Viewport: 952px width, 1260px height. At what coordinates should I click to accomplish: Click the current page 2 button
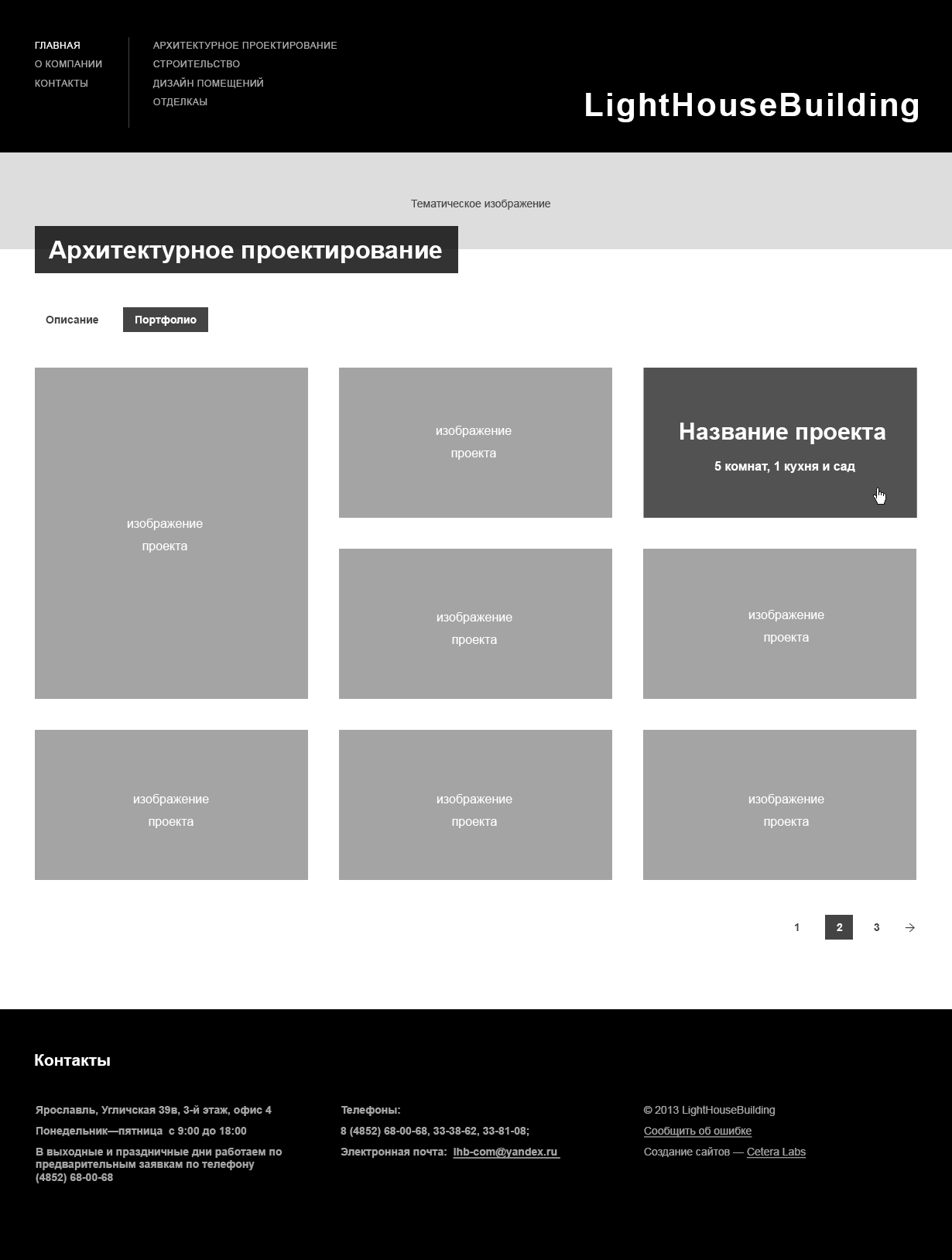839,927
